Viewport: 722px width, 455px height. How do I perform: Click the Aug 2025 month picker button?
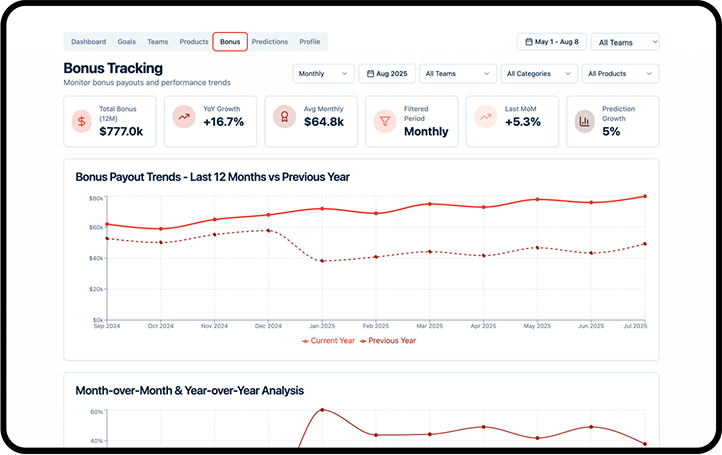point(386,73)
